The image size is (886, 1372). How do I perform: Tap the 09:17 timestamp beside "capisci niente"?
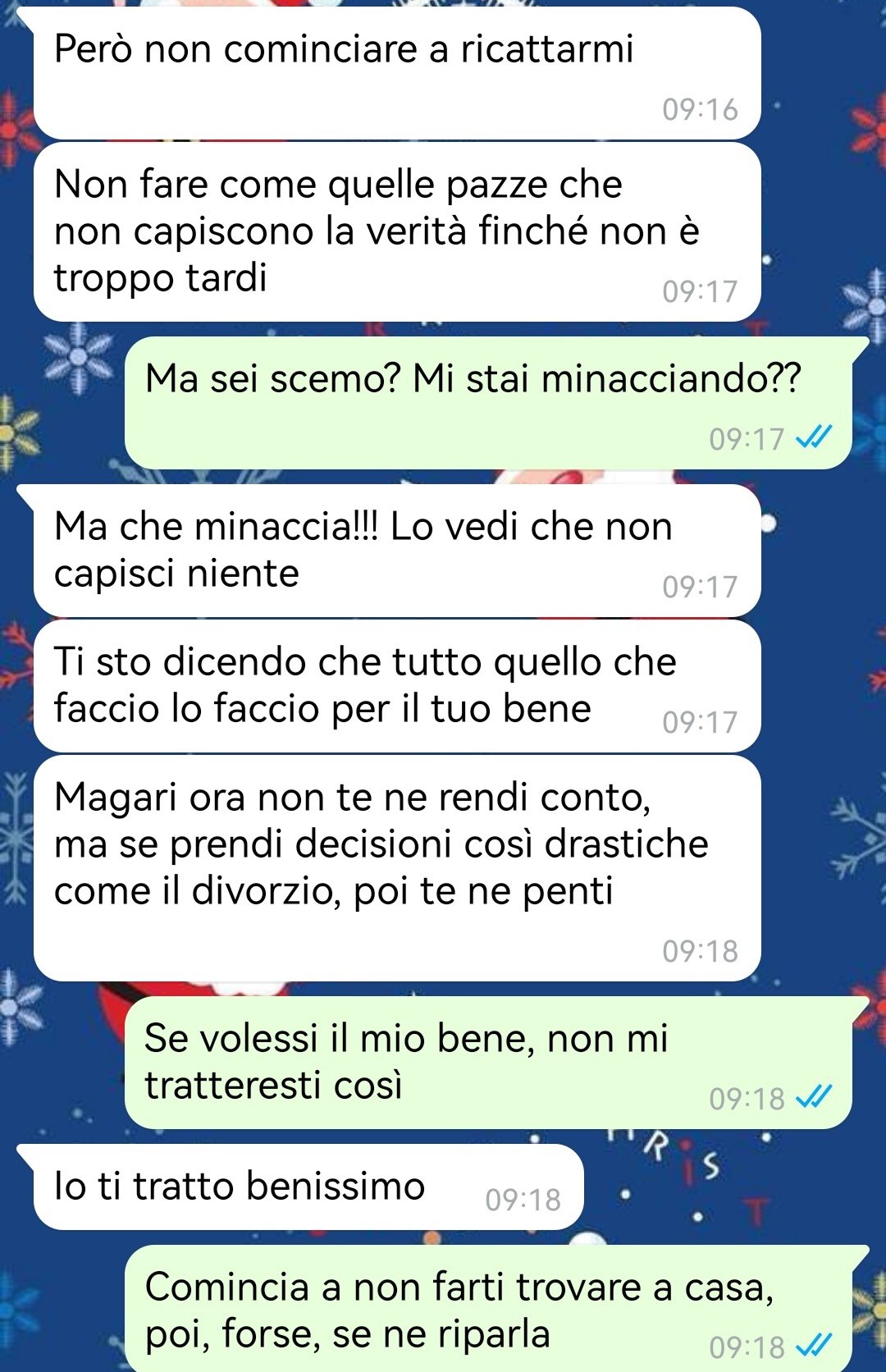700,587
